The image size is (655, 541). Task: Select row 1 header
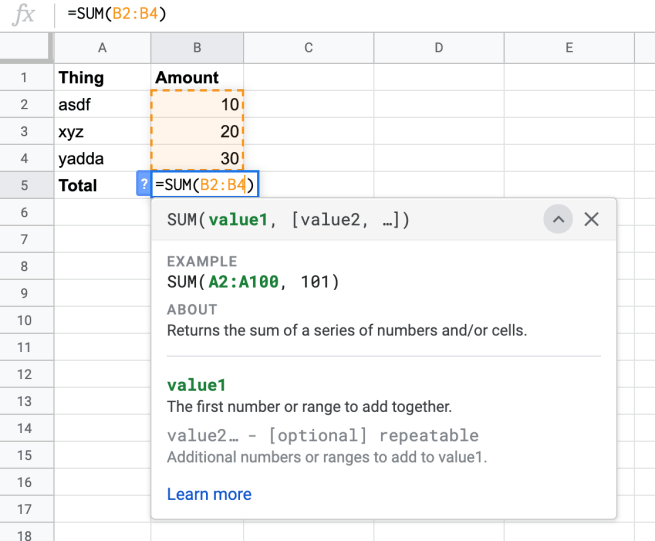tap(26, 77)
